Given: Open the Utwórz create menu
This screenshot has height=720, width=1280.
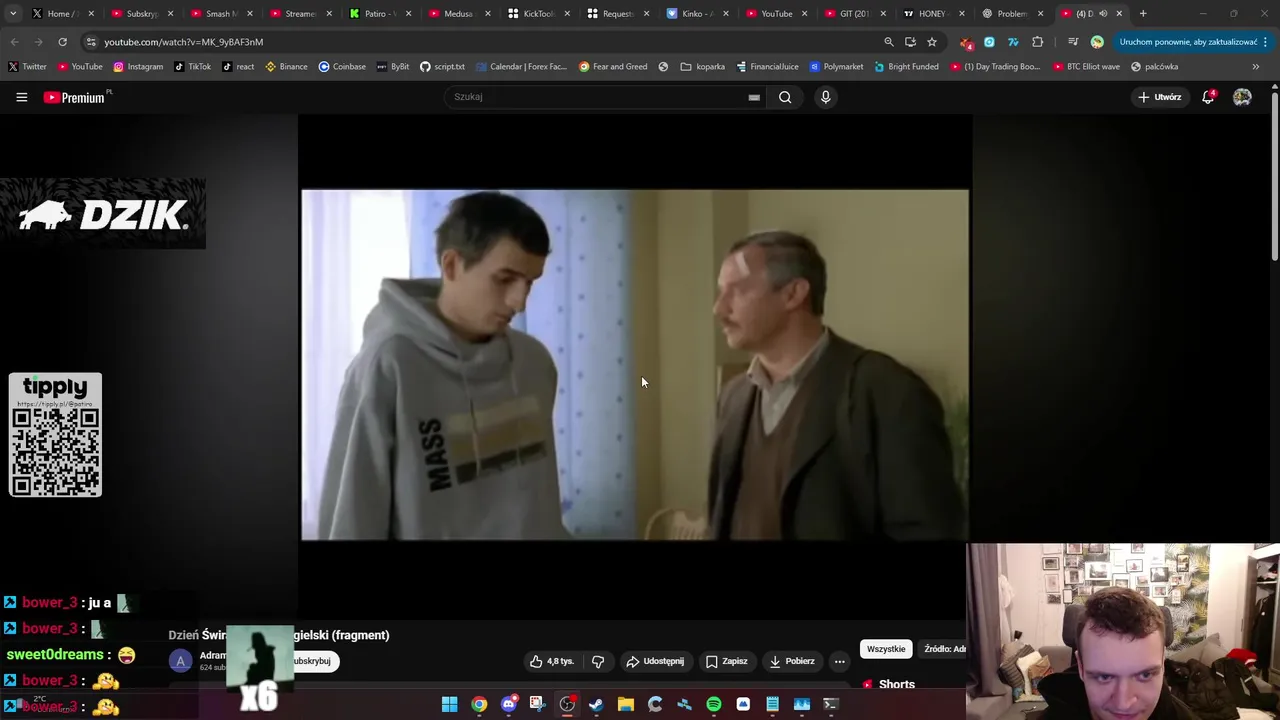Looking at the screenshot, I should click(1160, 97).
